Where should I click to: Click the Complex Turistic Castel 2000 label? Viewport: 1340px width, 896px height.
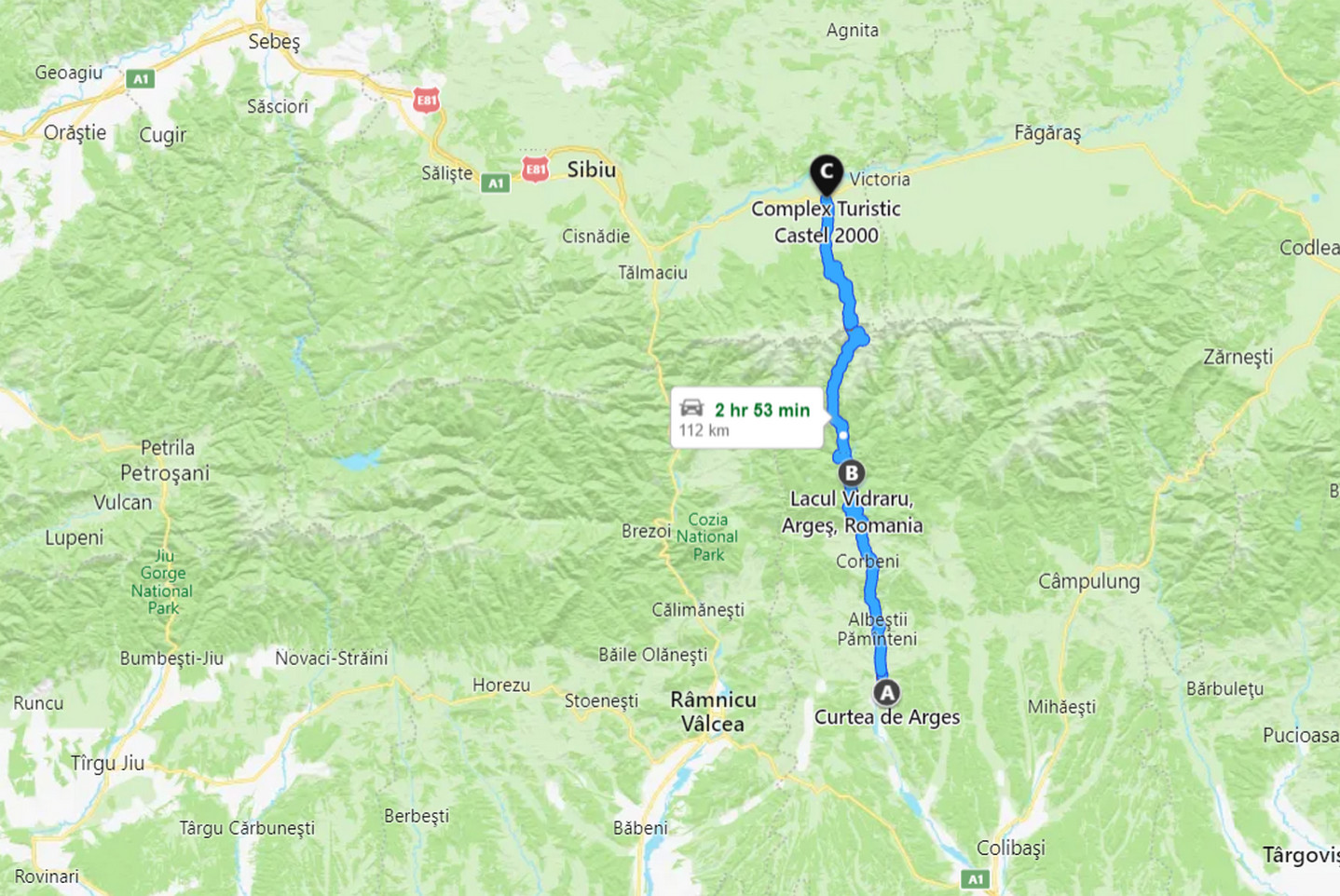(827, 222)
